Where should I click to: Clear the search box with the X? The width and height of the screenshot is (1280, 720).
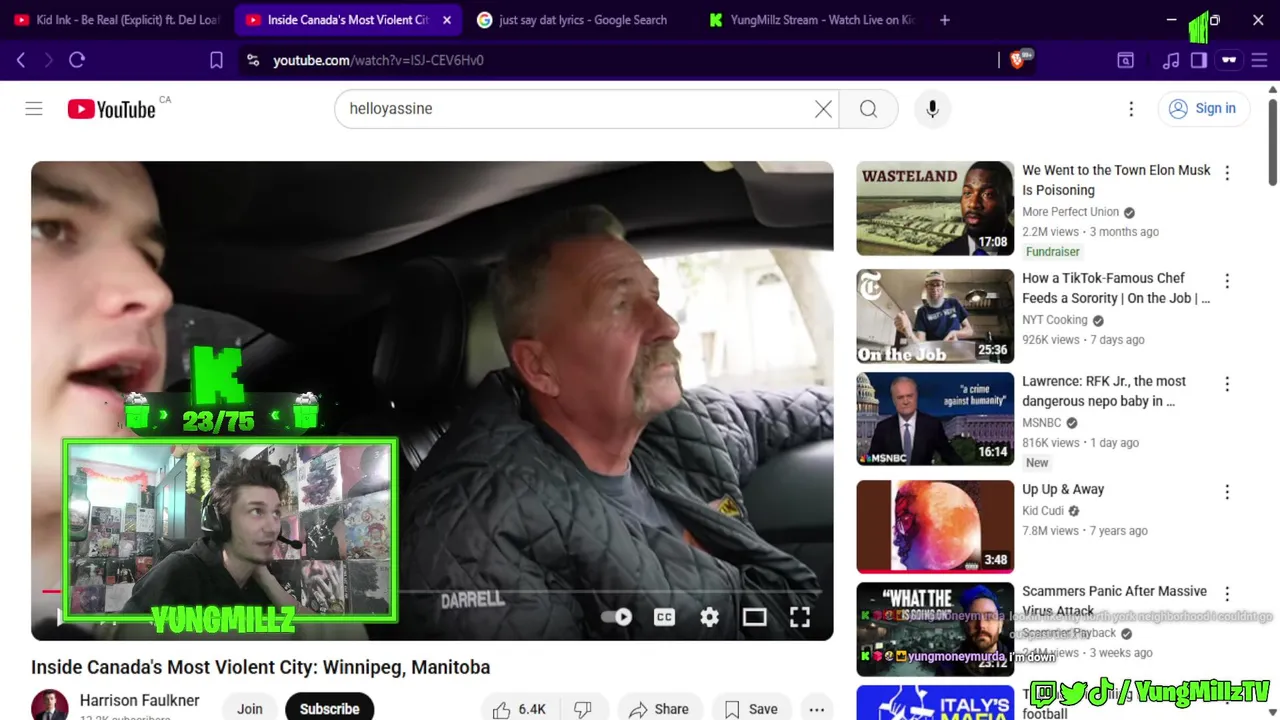823,109
